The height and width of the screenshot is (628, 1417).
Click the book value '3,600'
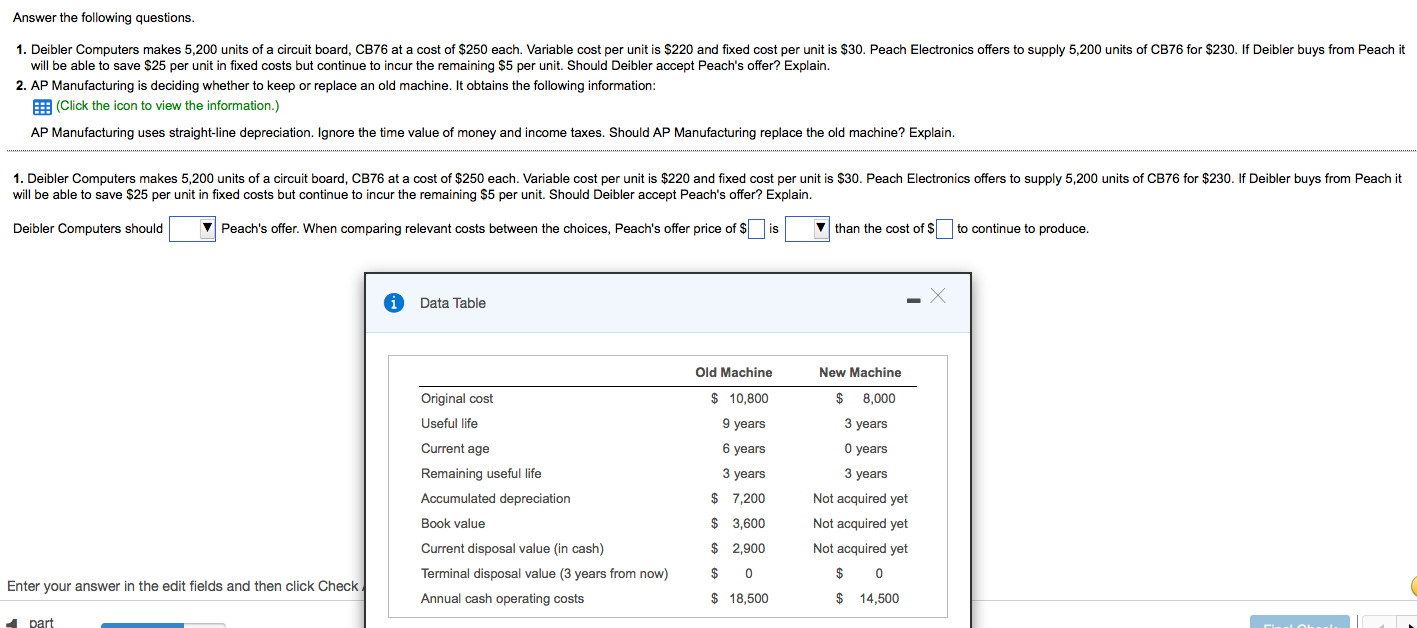[749, 523]
